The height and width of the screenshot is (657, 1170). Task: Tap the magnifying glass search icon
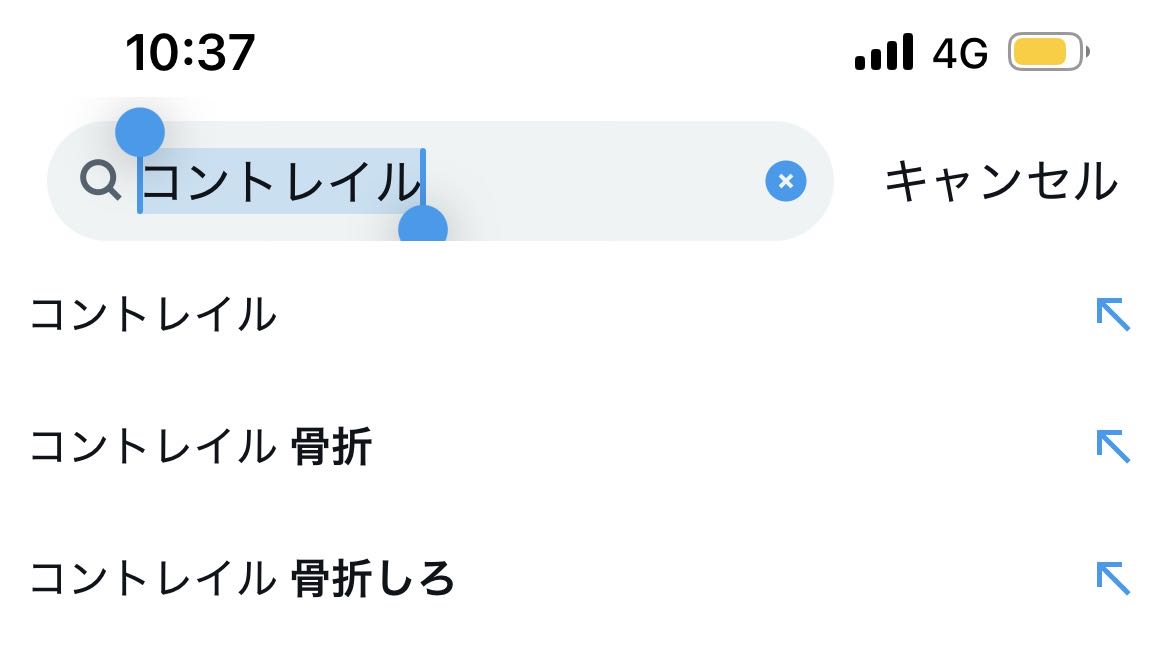(x=101, y=181)
